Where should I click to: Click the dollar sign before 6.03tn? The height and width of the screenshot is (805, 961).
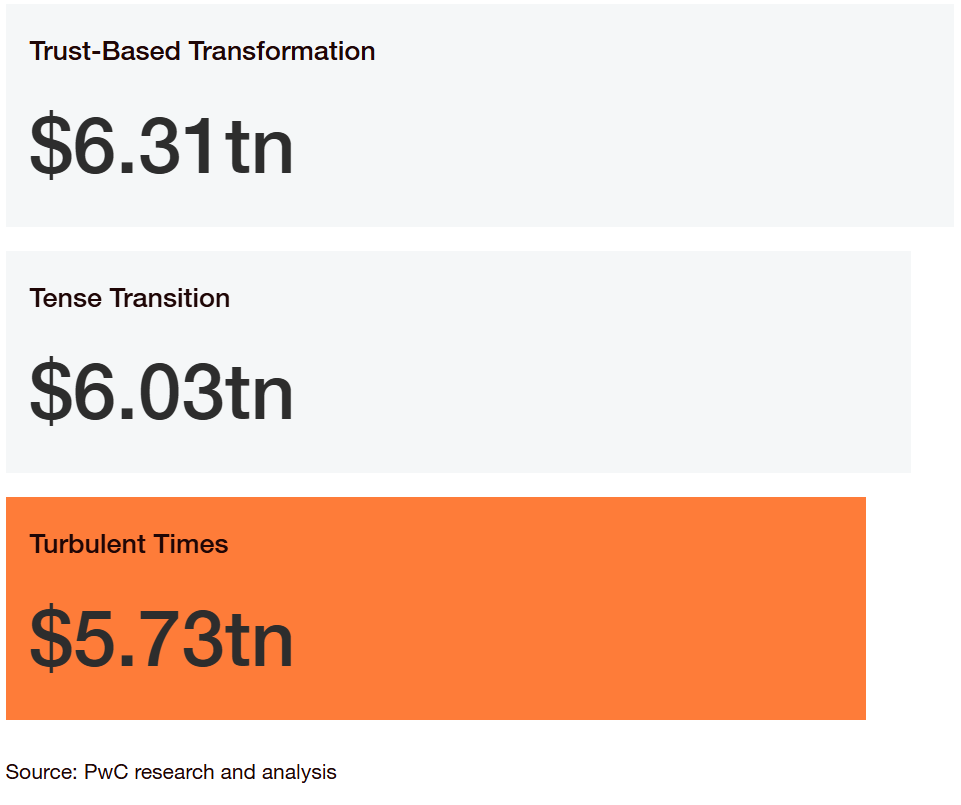51,391
